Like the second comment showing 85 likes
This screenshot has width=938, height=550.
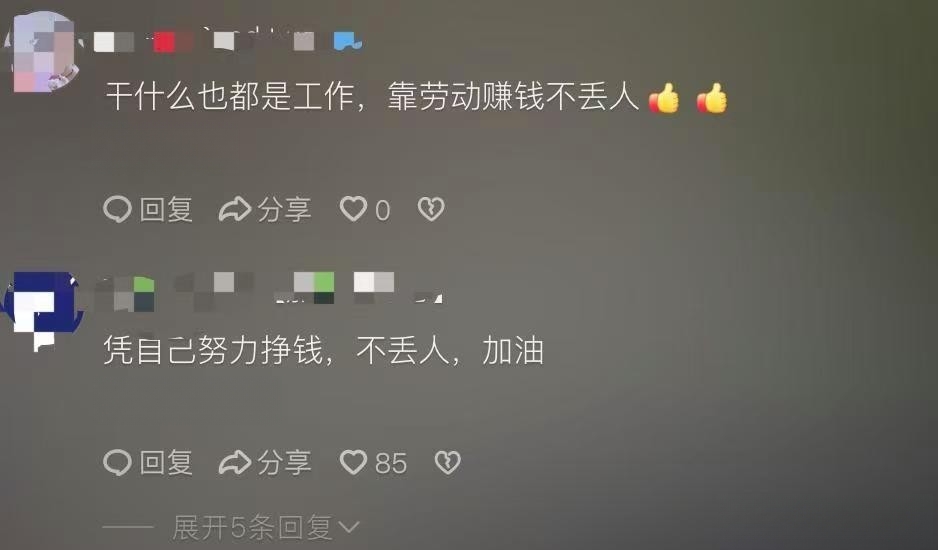tap(353, 462)
